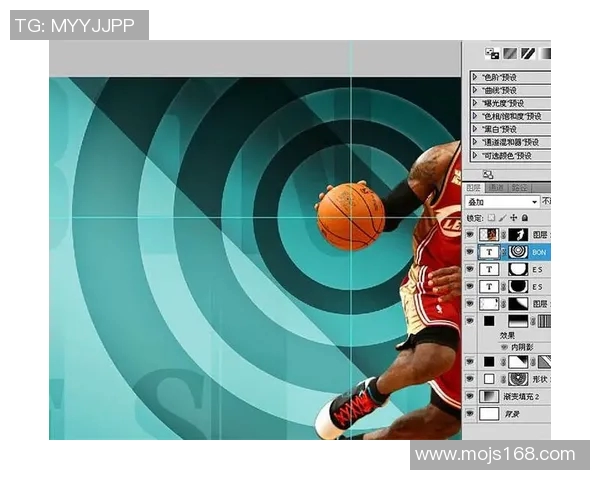Expand the "色阶"预设 presets group
The image size is (600, 480).
pos(475,77)
